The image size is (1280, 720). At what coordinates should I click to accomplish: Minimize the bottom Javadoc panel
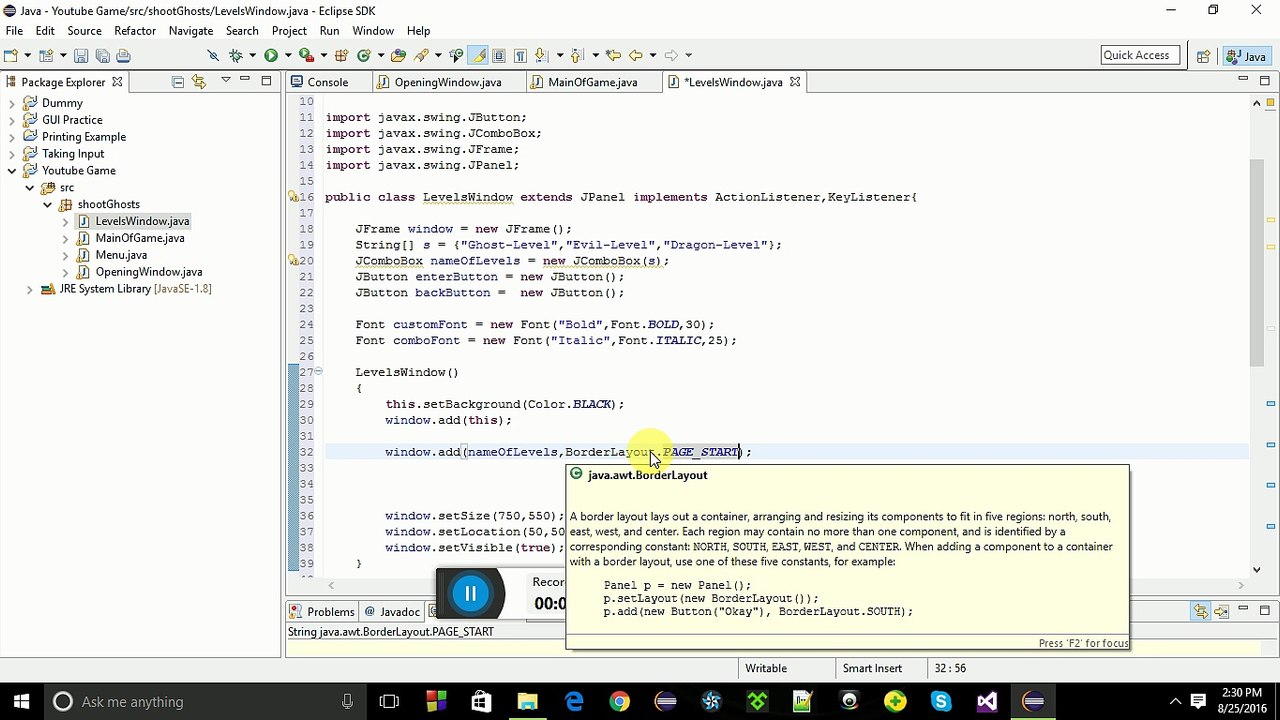[x=1243, y=608]
